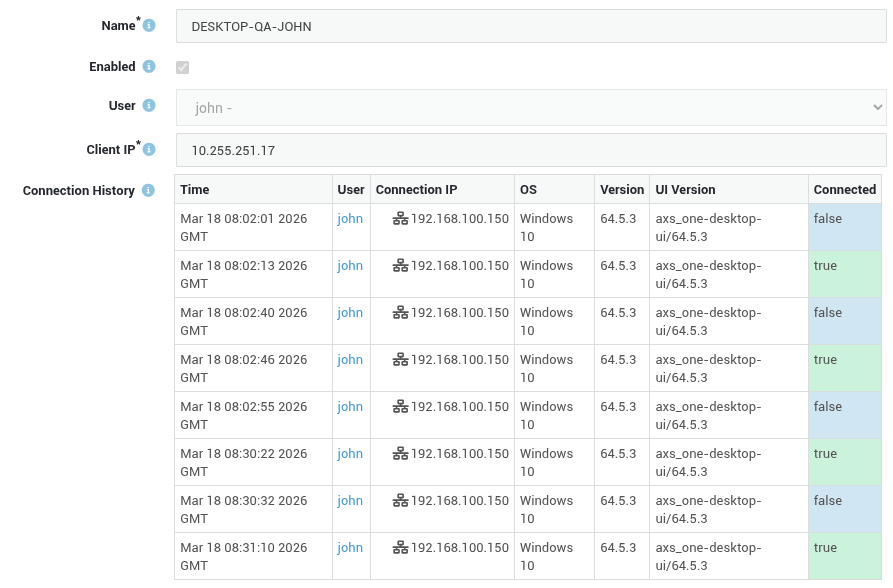
Task: Open john link in 08:30:22 row
Action: coord(350,454)
